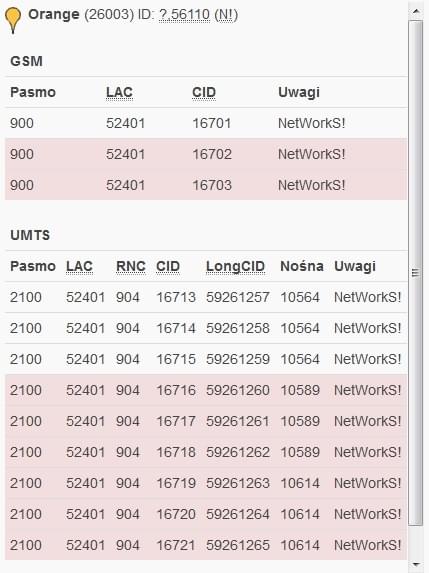Click carrier value 10614 in row 16719

click(x=300, y=483)
